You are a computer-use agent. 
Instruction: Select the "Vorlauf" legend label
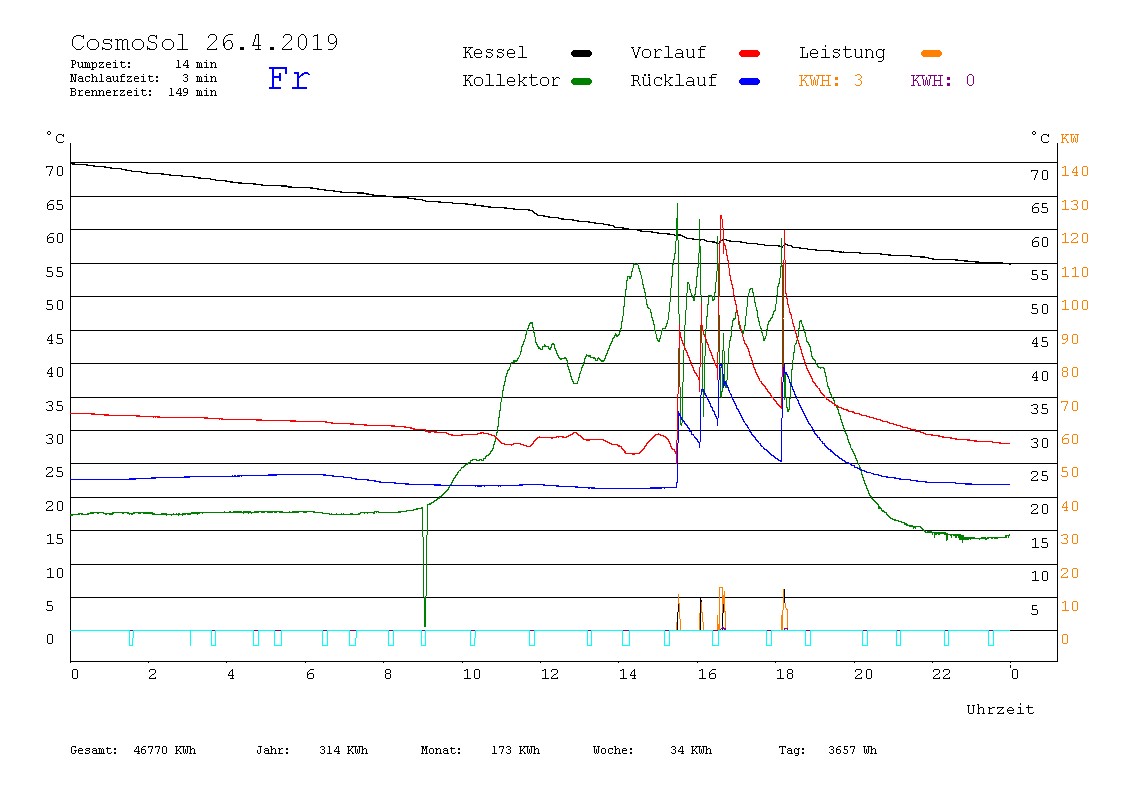[x=668, y=53]
